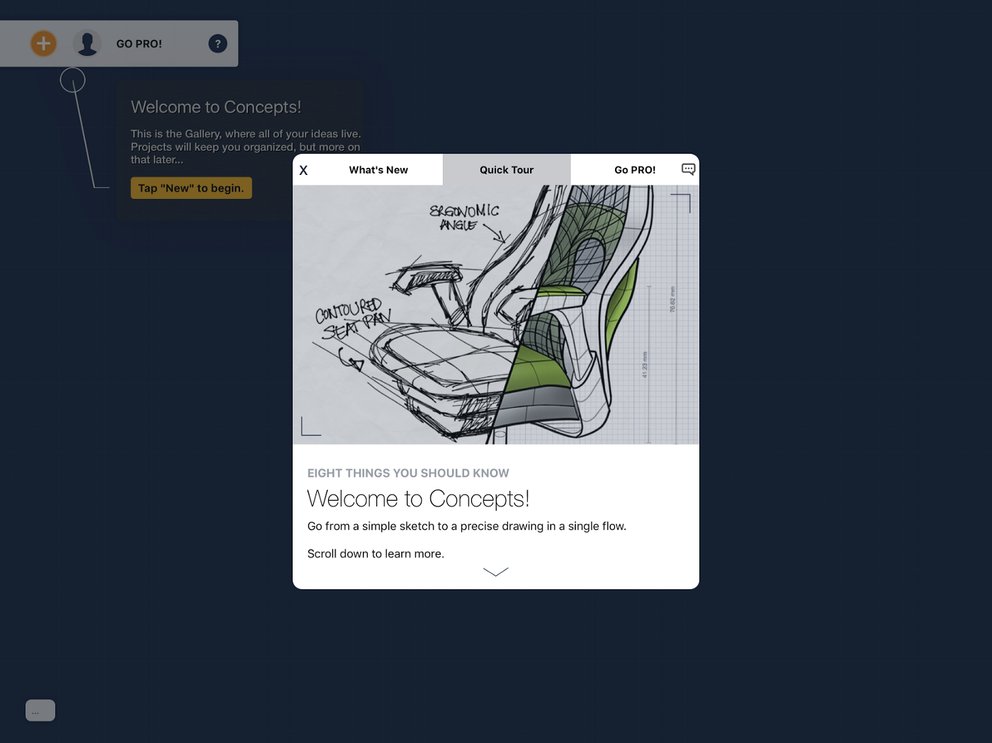Screen dimensions: 992x743
Task: Click the Welcome to Concepts! dialog title
Action: [419, 498]
